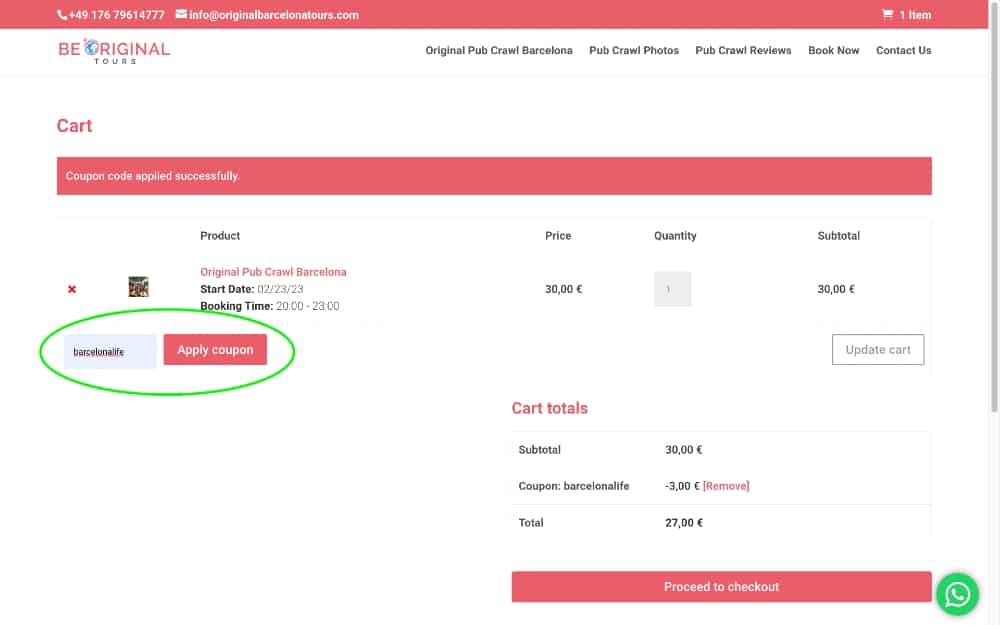Click the Apply coupon button
Viewport: 1000px width, 625px height.
(215, 350)
